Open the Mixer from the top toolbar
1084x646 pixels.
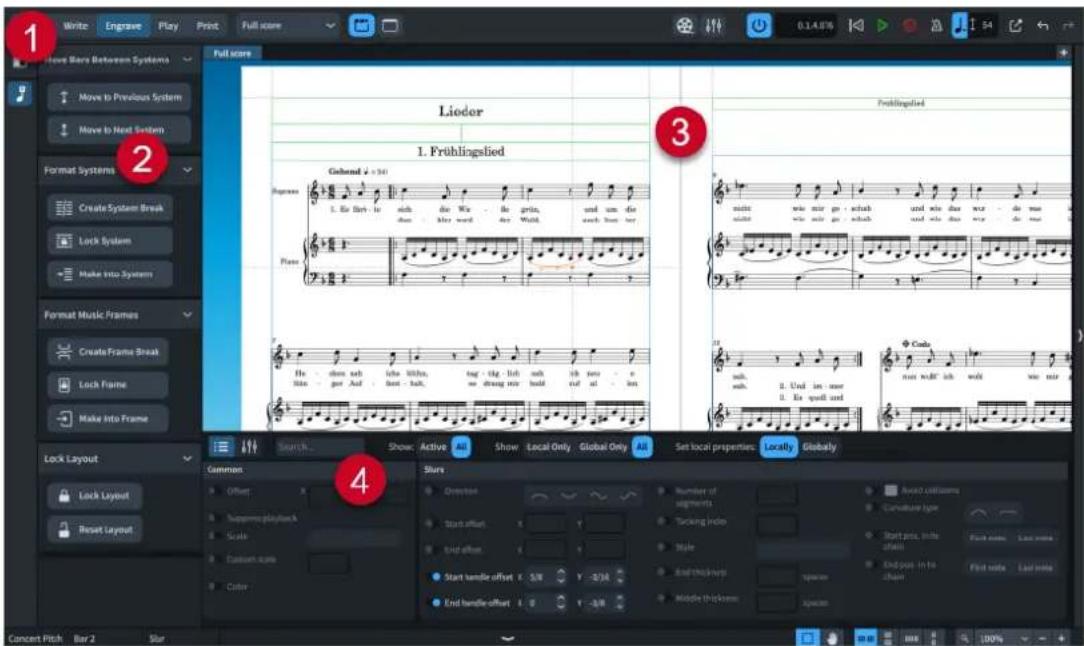click(x=713, y=26)
